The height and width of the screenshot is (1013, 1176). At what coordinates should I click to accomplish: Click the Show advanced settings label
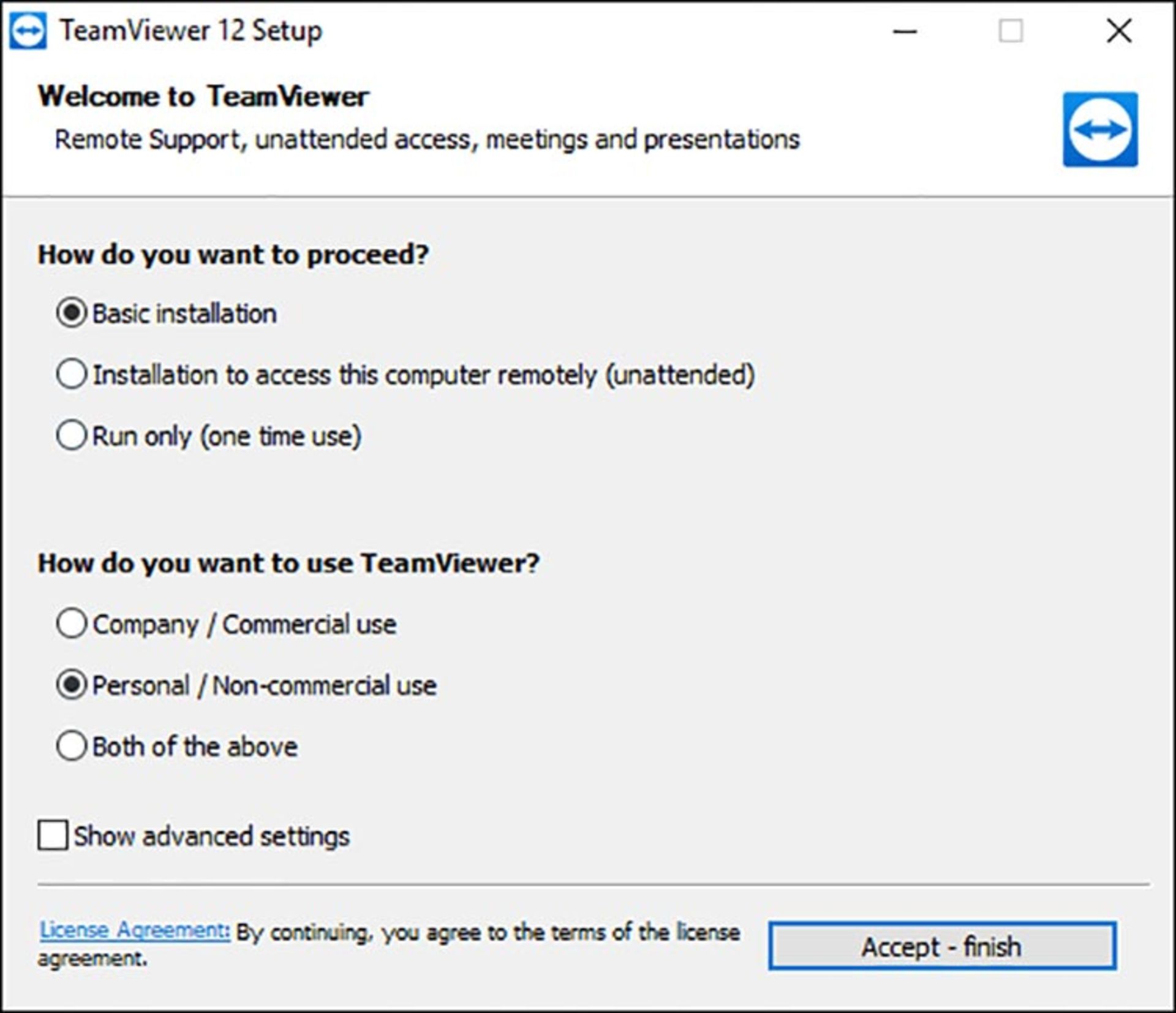pyautogui.click(x=211, y=837)
